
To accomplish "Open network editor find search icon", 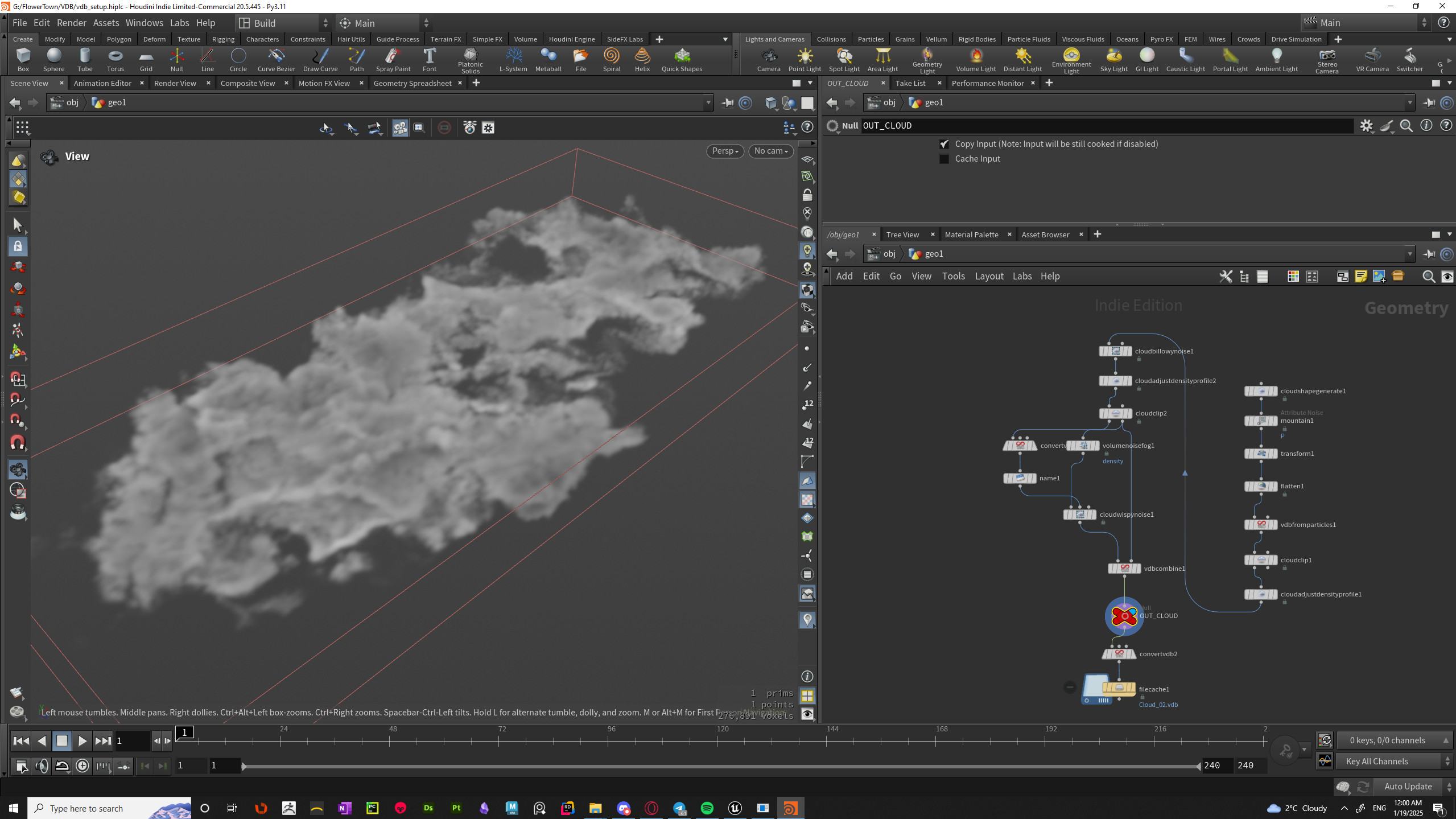I will [1428, 277].
